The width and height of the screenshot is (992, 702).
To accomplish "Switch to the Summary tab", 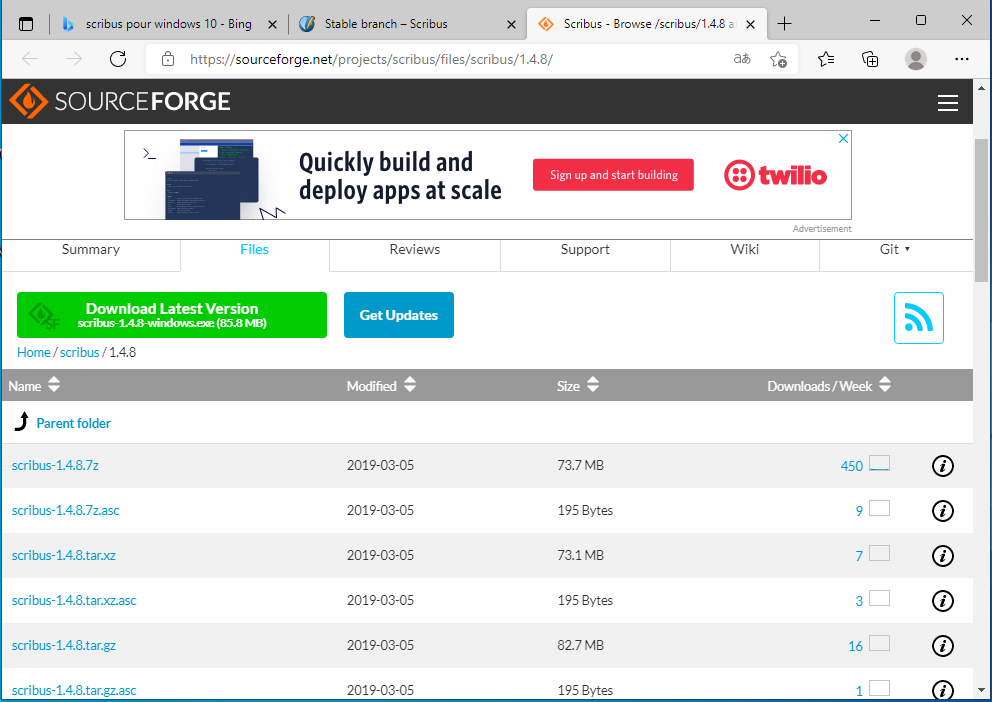I will click(91, 249).
